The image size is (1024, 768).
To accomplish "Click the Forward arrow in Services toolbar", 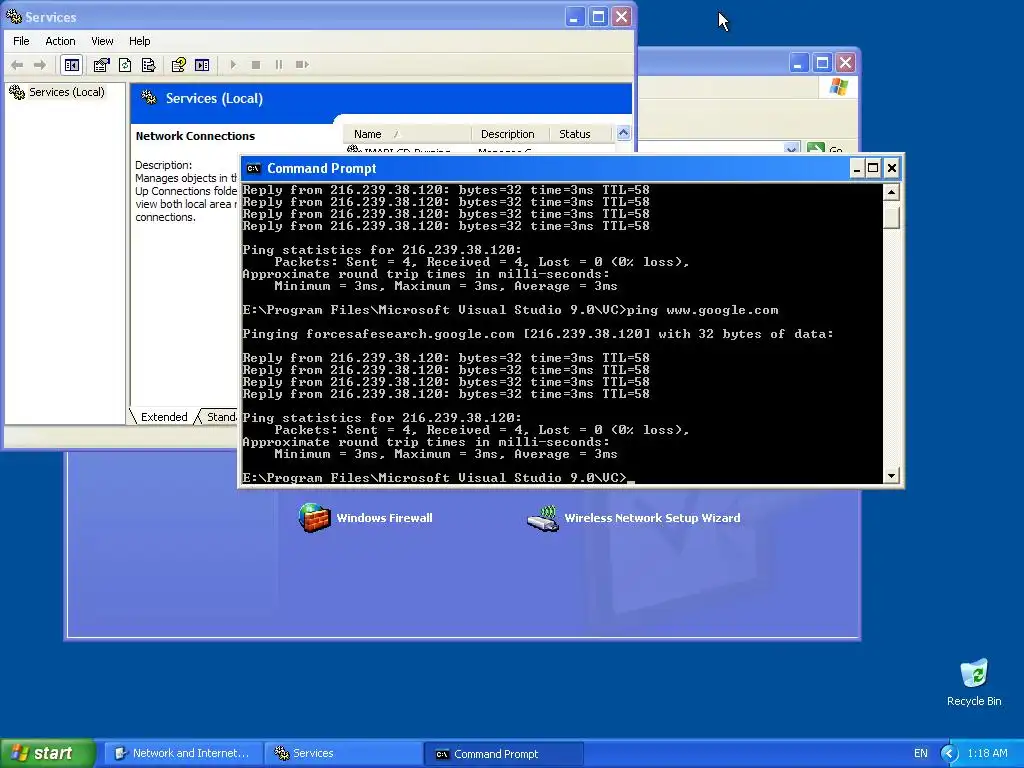I will click(x=40, y=65).
